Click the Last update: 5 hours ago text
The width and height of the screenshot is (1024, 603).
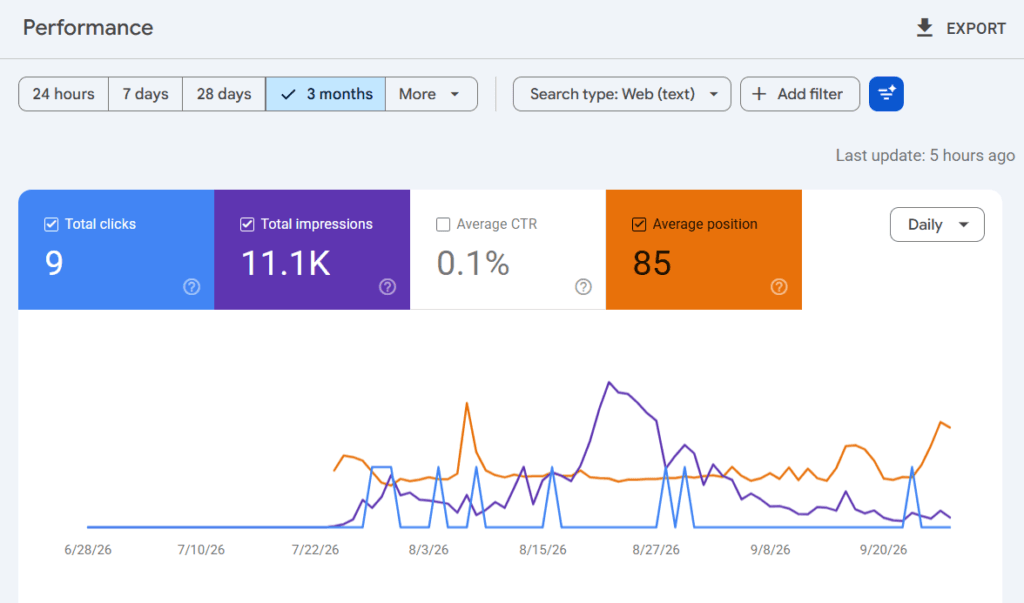[925, 155]
